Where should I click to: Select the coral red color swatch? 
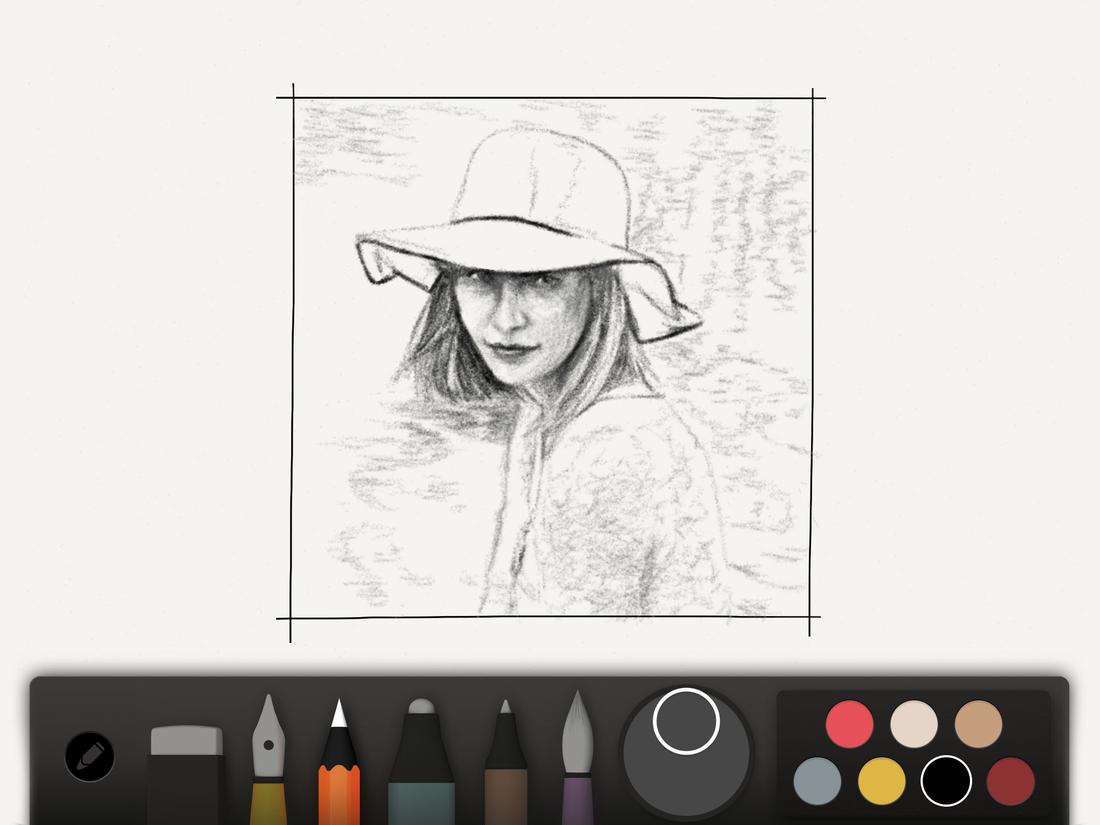click(x=849, y=722)
